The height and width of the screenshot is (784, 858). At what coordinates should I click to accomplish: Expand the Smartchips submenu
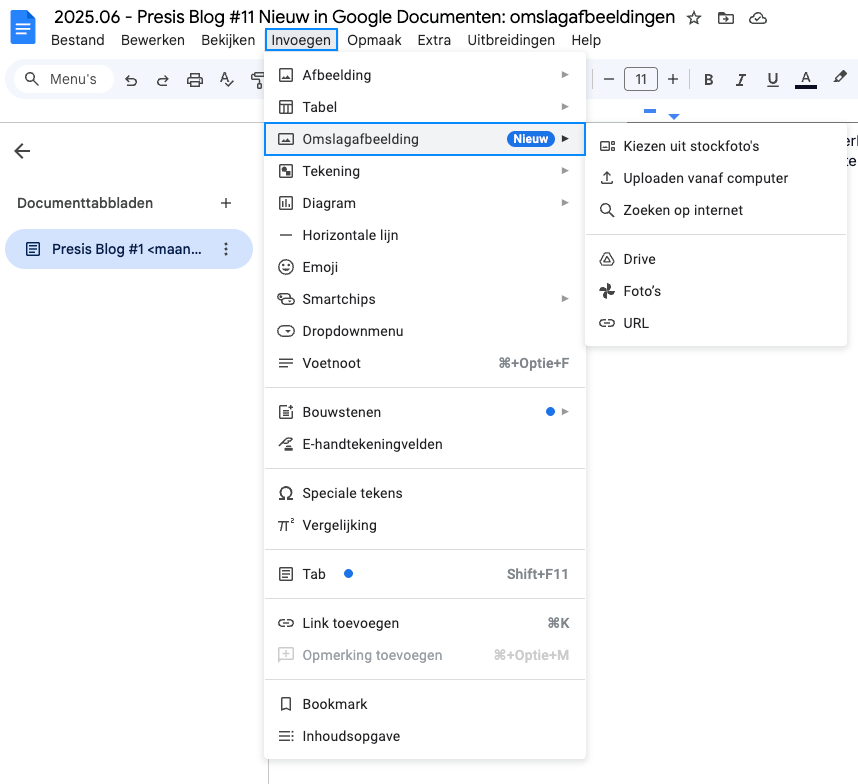point(340,299)
